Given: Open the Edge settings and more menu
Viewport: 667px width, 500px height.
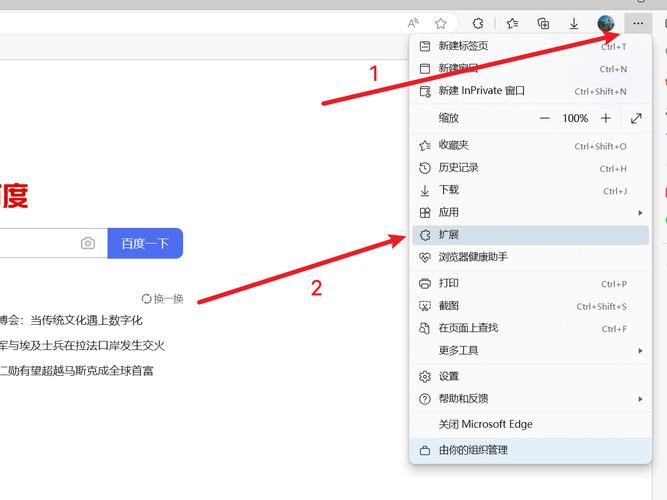Looking at the screenshot, I should (x=638, y=23).
